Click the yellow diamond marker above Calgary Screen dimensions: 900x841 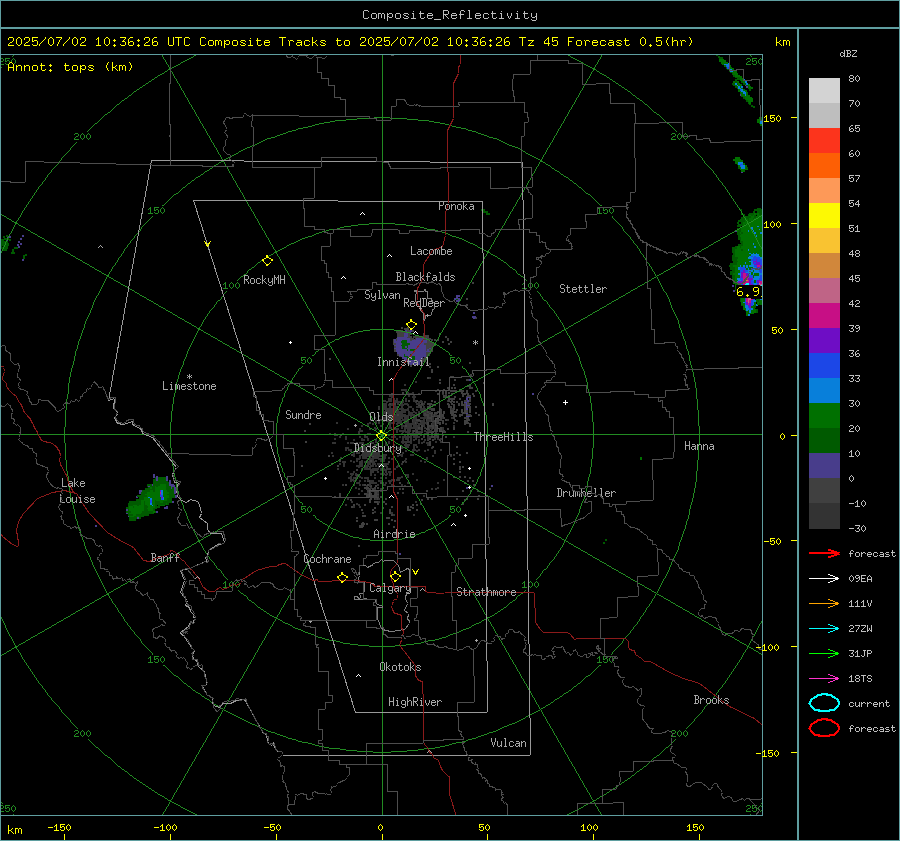[x=395, y=576]
